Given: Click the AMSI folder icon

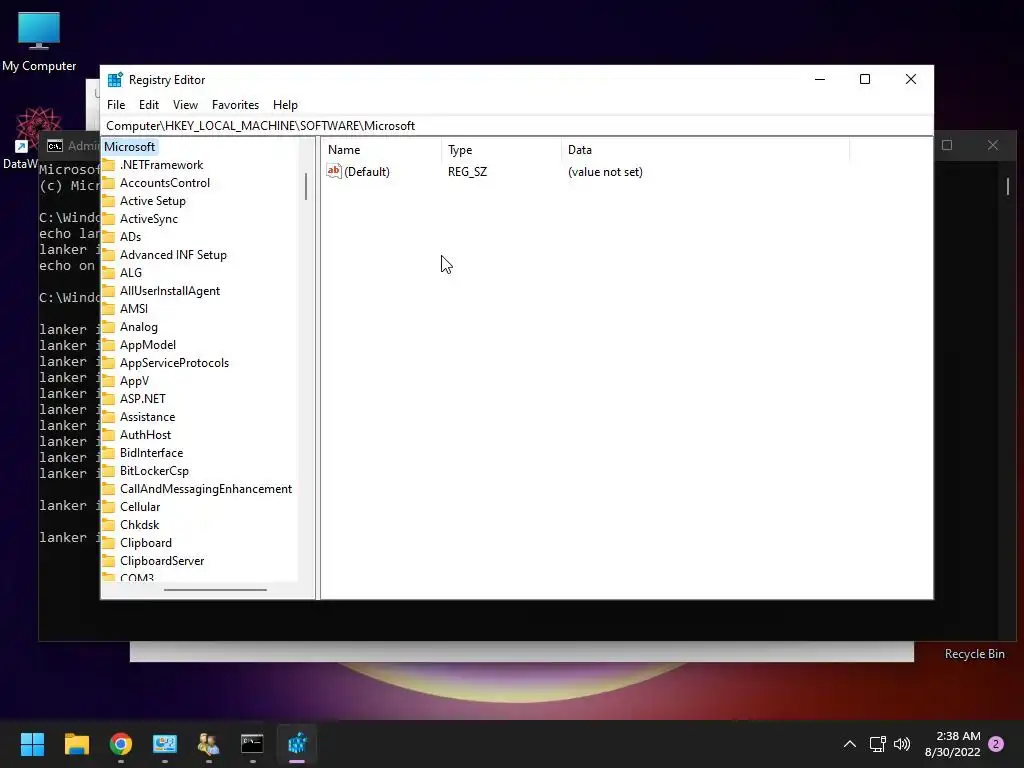Looking at the screenshot, I should pyautogui.click(x=108, y=308).
